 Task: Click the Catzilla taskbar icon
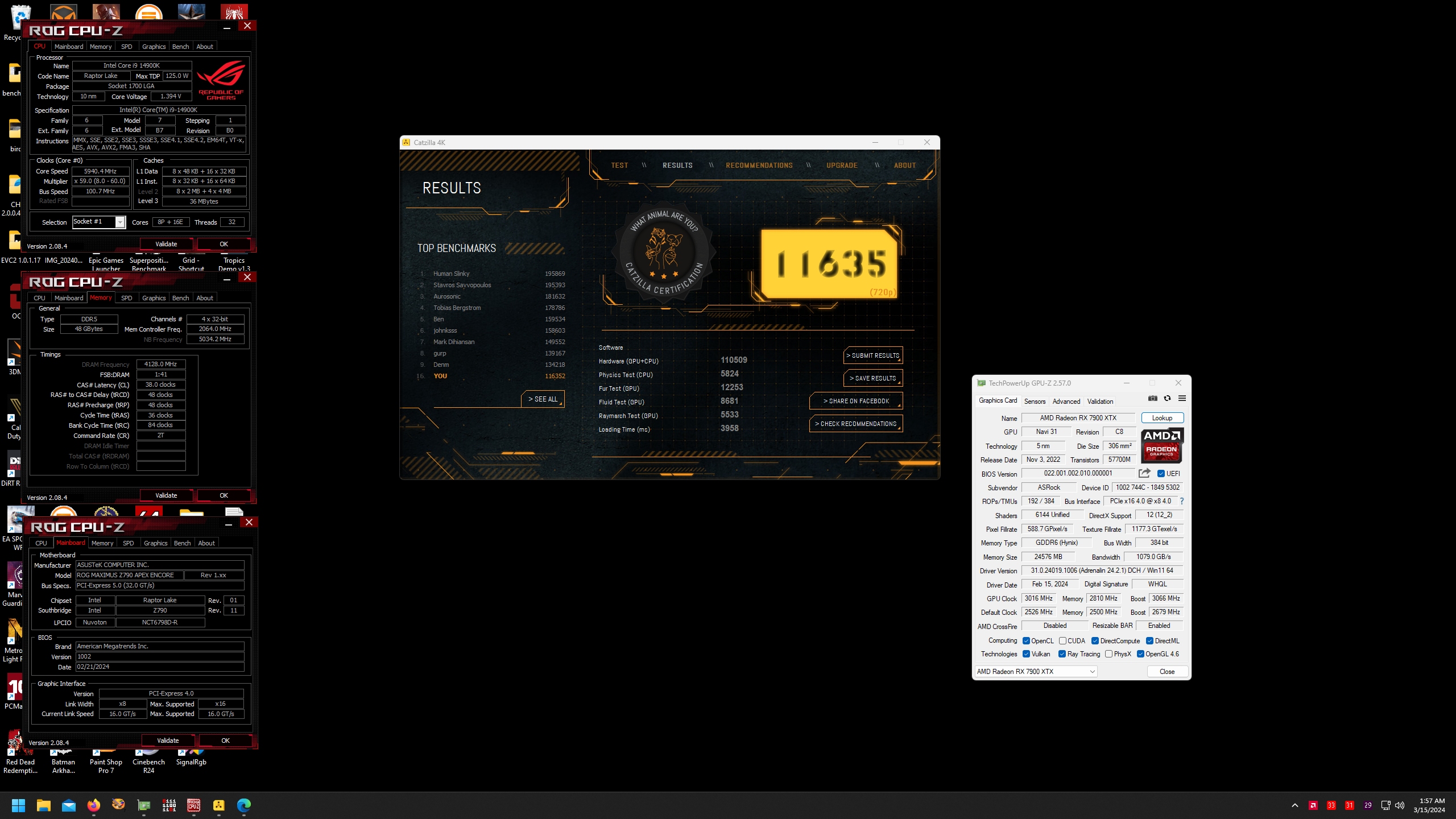[x=219, y=805]
